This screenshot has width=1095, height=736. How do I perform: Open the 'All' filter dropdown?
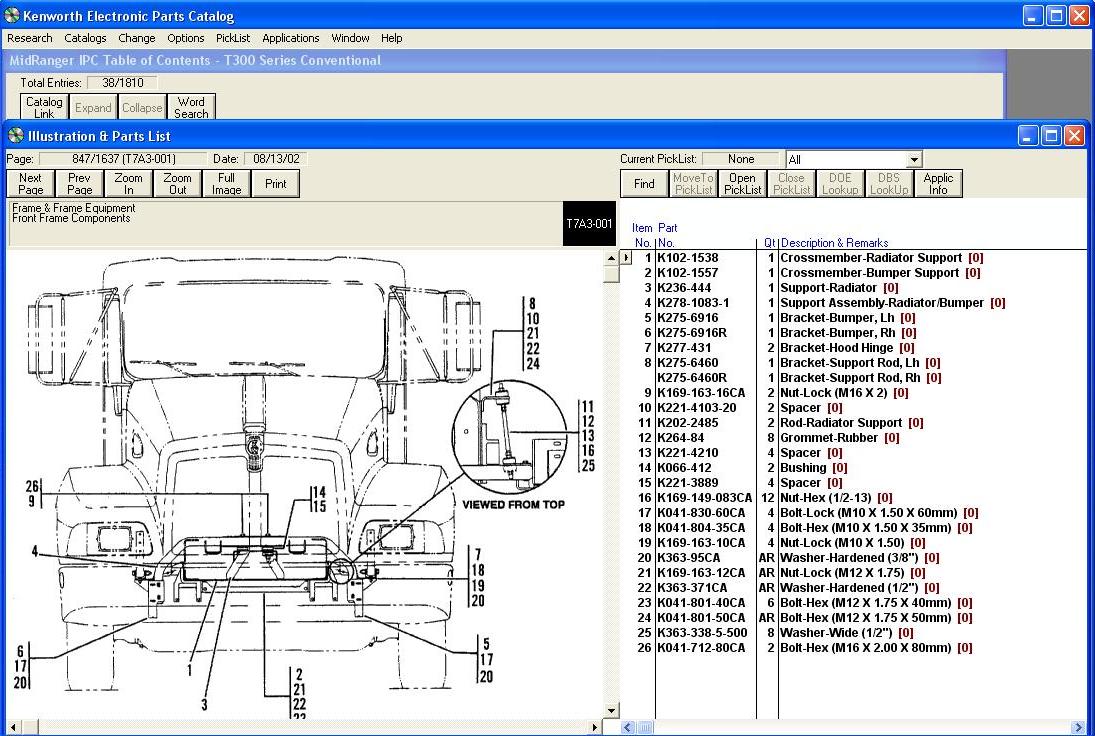tap(914, 158)
